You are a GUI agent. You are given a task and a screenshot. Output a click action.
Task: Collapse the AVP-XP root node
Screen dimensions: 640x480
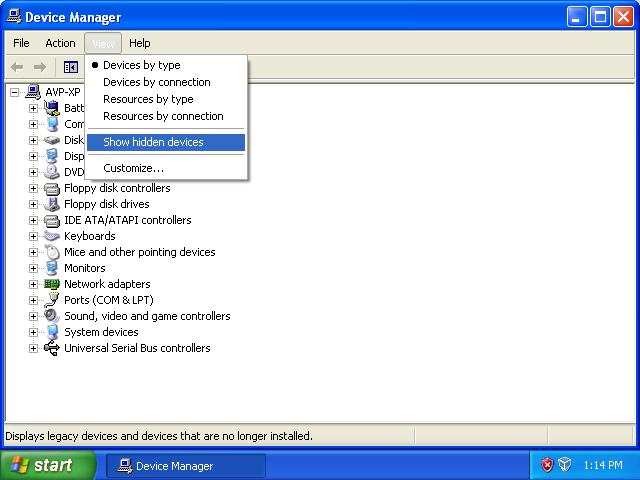tap(15, 92)
